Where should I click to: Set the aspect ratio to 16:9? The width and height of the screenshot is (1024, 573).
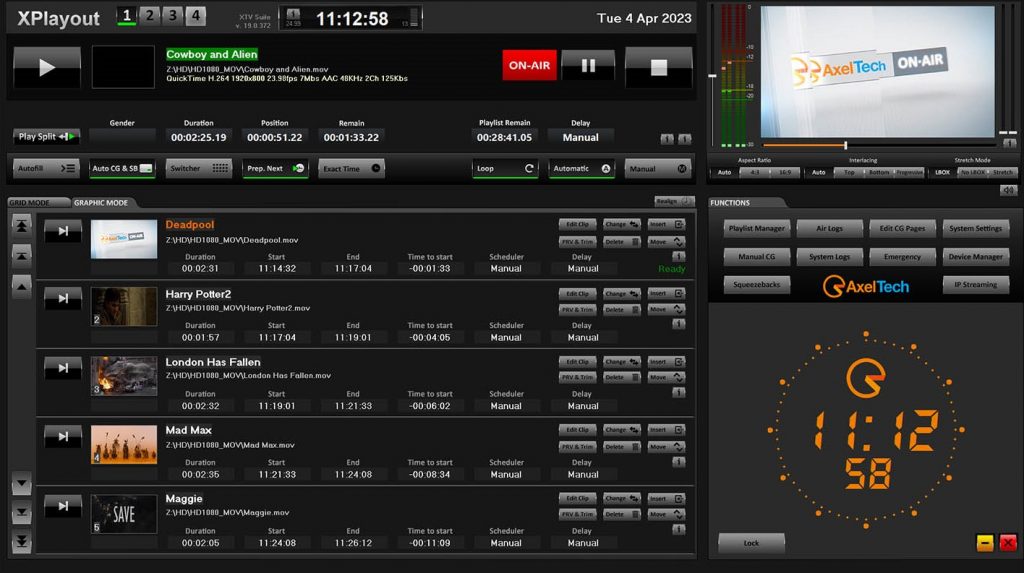click(785, 172)
